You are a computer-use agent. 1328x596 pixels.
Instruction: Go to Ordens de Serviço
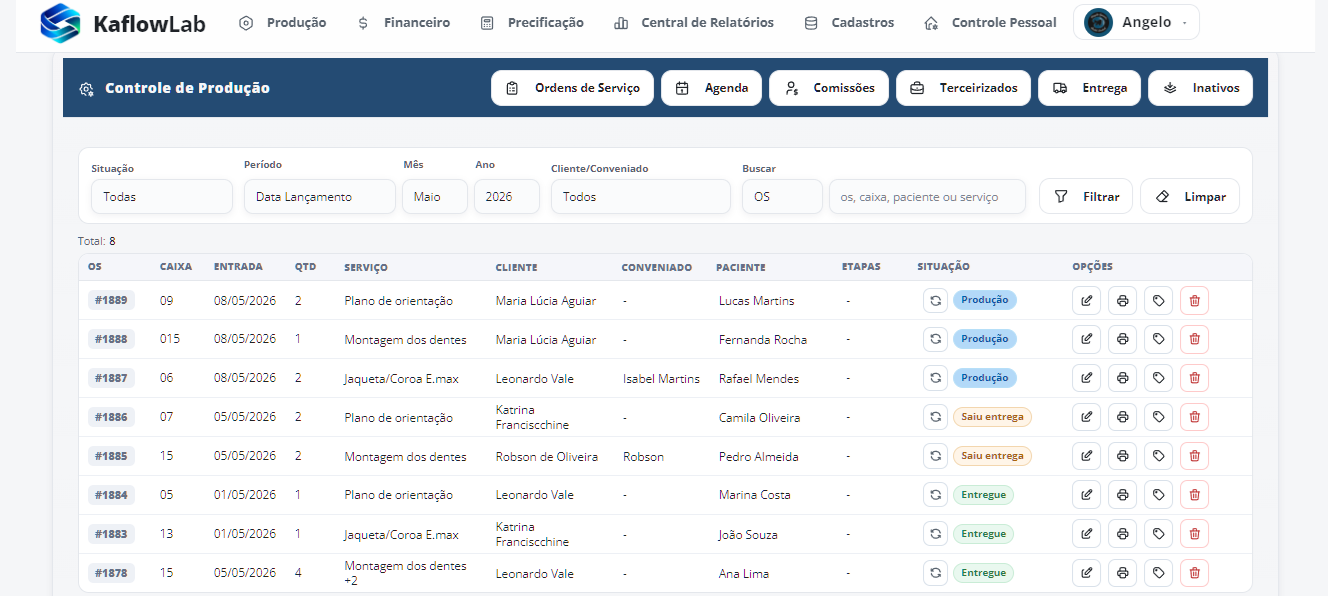click(572, 88)
